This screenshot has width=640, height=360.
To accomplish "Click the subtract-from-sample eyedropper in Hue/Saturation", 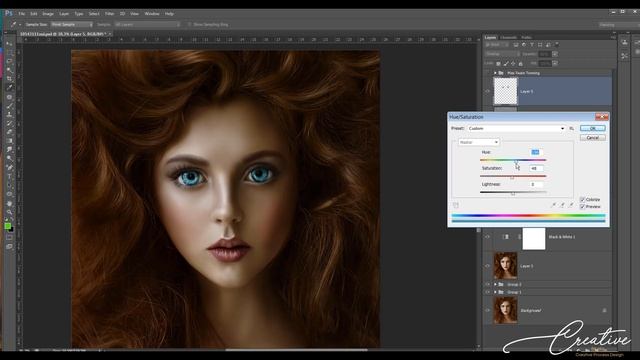I will [571, 205].
